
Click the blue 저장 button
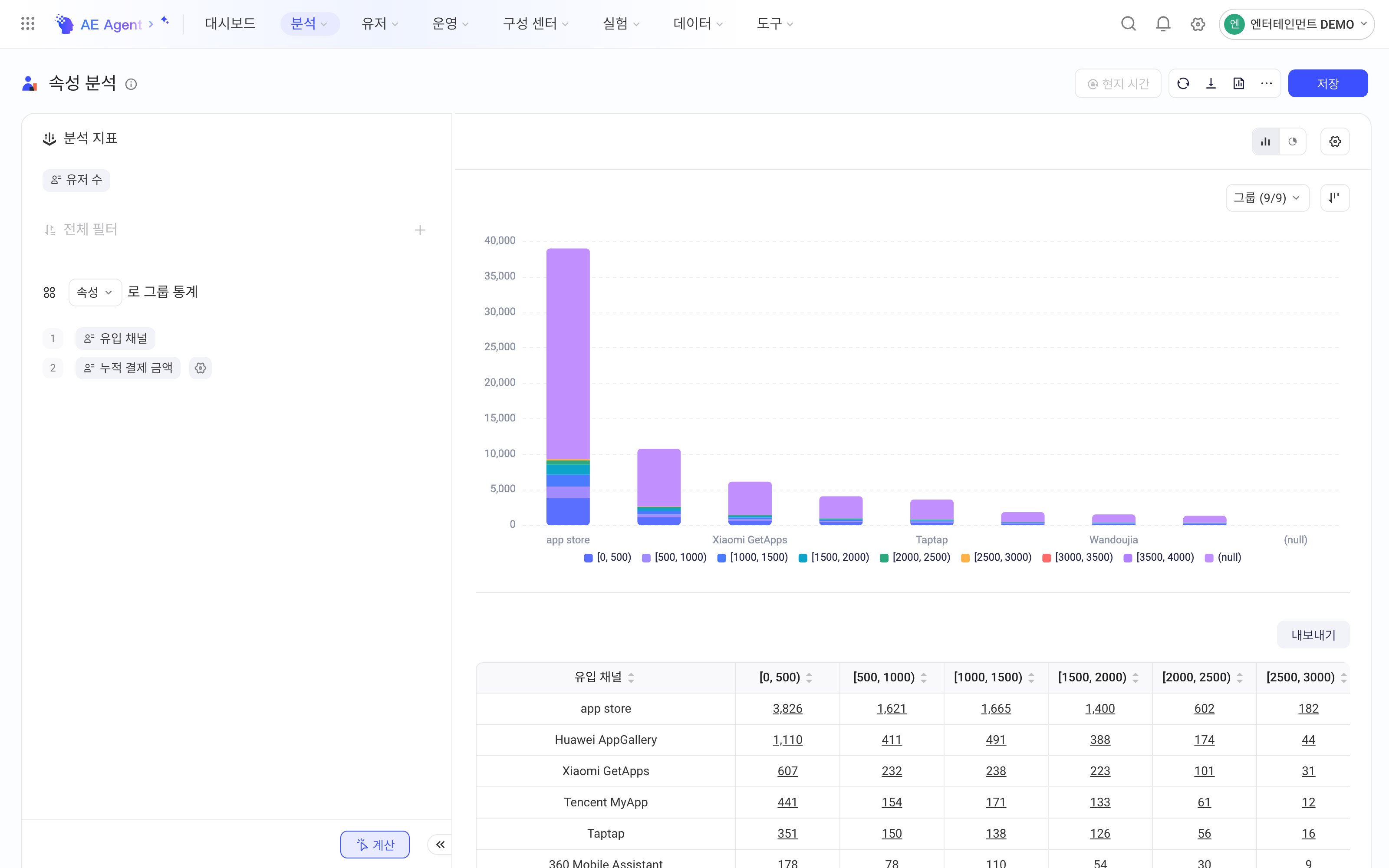[1328, 84]
